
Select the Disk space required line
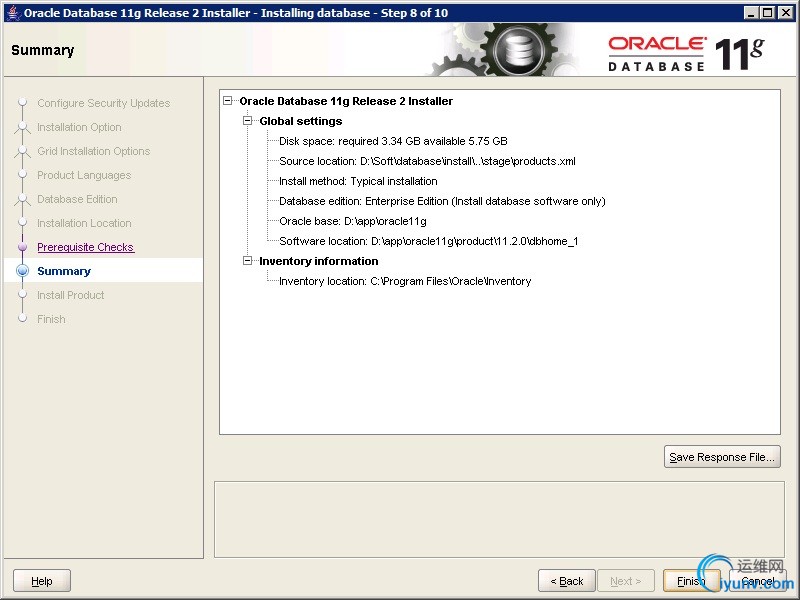click(x=393, y=141)
